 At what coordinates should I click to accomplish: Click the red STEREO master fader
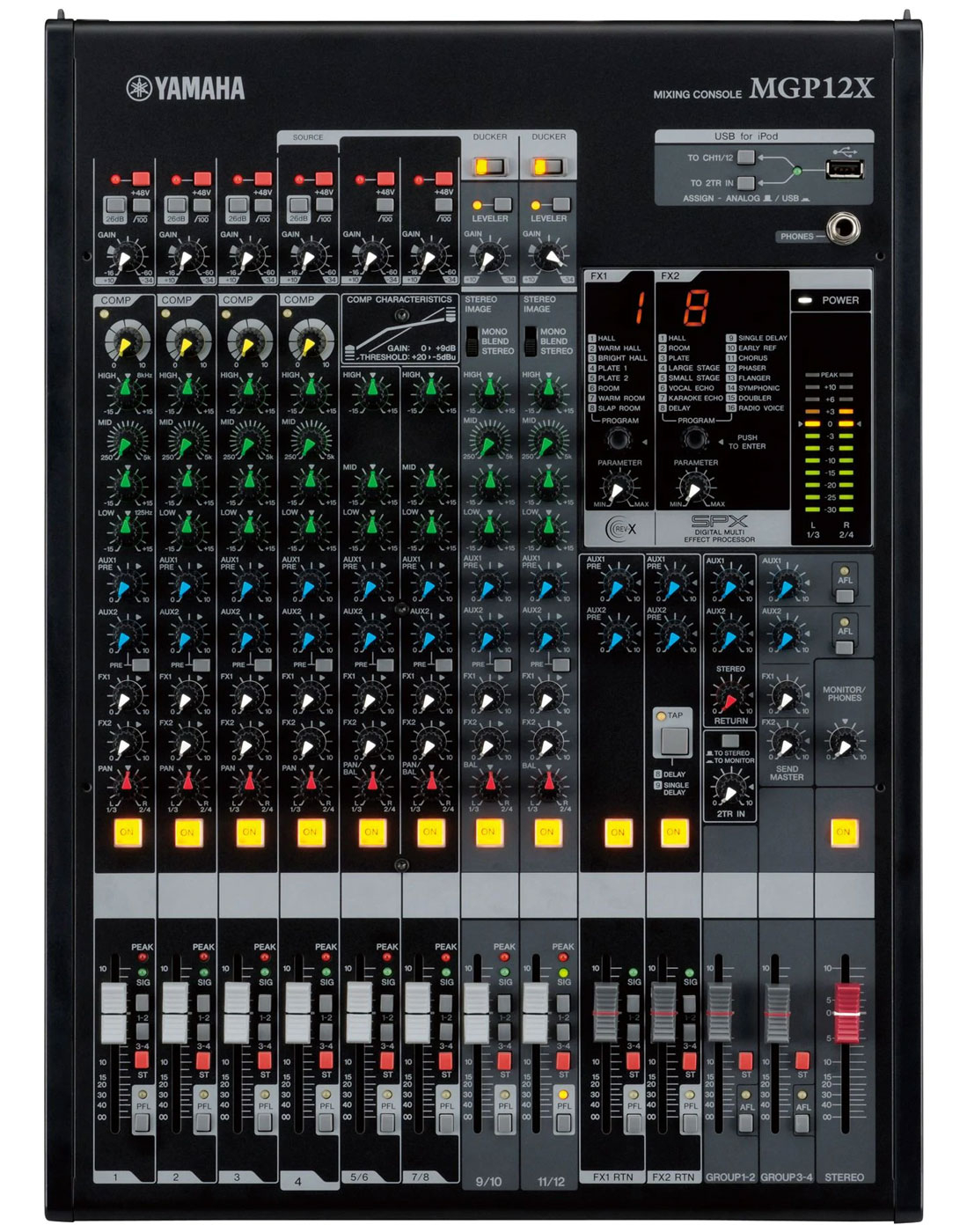click(846, 1013)
